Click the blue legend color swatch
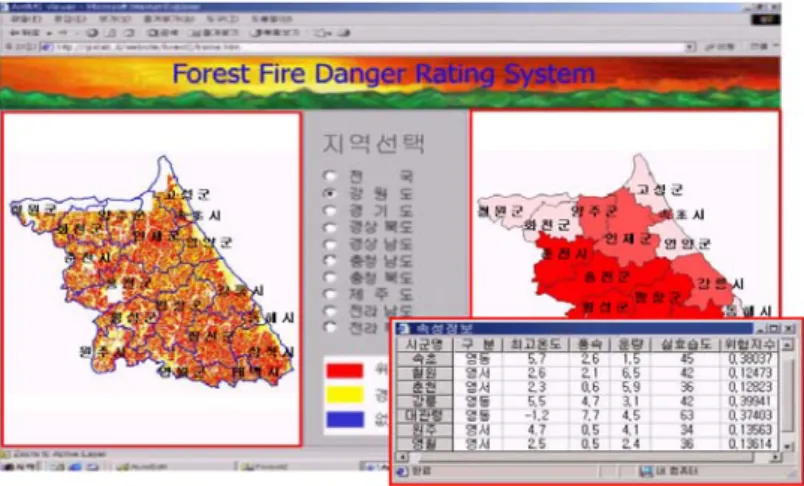Image resolution: width=804 pixels, height=486 pixels. pos(345,419)
